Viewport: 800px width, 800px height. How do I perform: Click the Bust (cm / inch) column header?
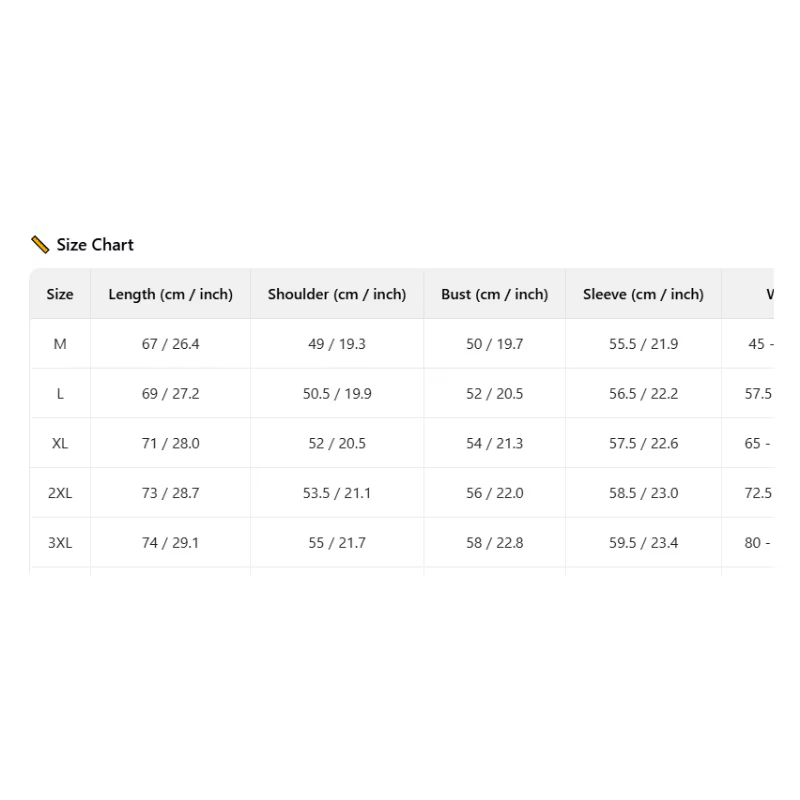tap(494, 294)
